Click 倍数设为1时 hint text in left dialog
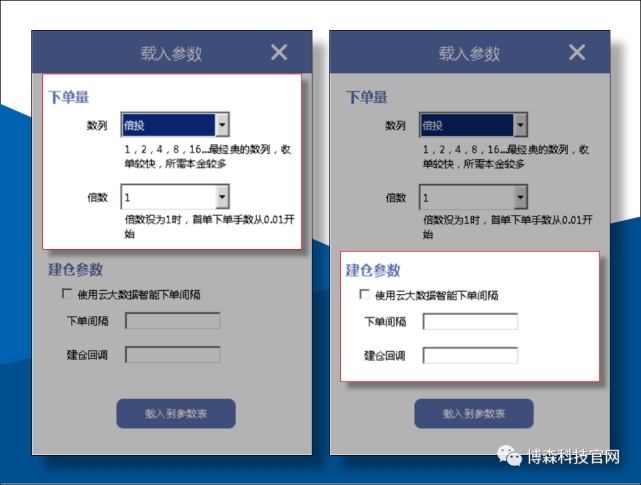 click(x=209, y=227)
